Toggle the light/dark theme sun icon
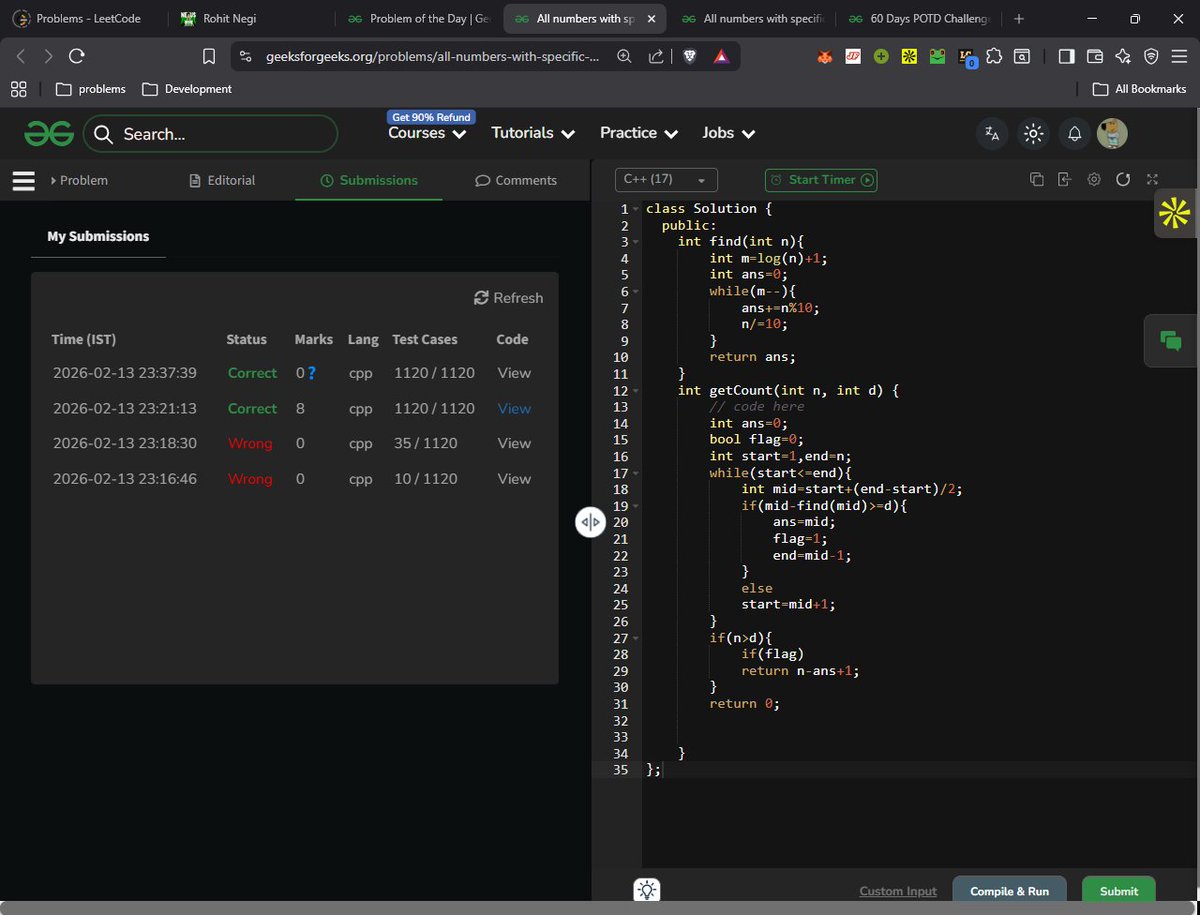The image size is (1200, 915). click(x=1033, y=134)
